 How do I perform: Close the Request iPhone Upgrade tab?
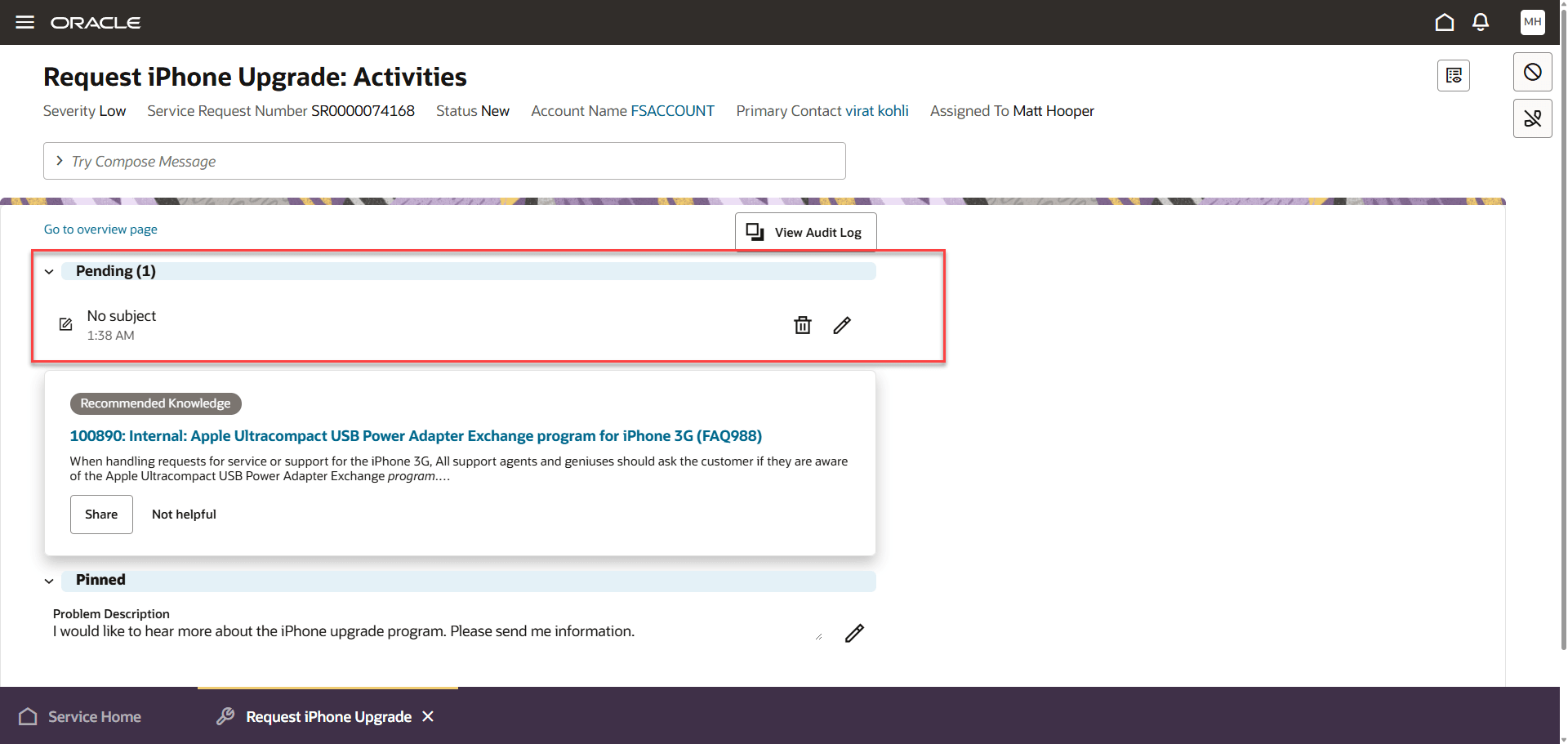click(428, 716)
